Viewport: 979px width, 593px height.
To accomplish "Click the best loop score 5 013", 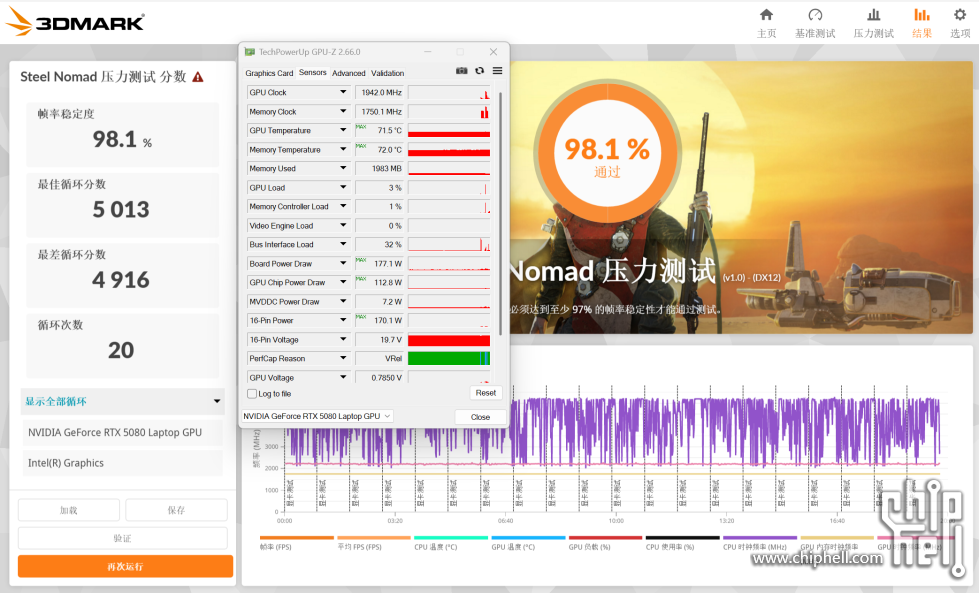I will click(x=121, y=210).
